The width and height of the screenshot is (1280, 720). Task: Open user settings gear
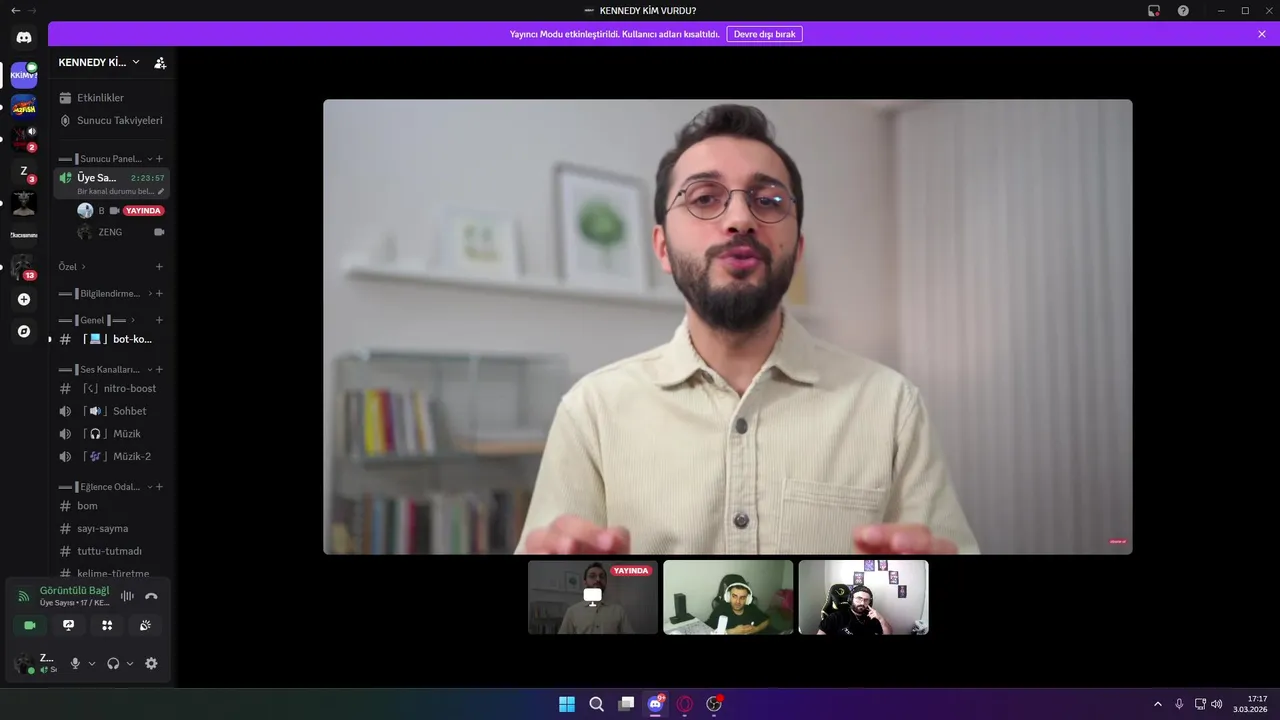[151, 663]
